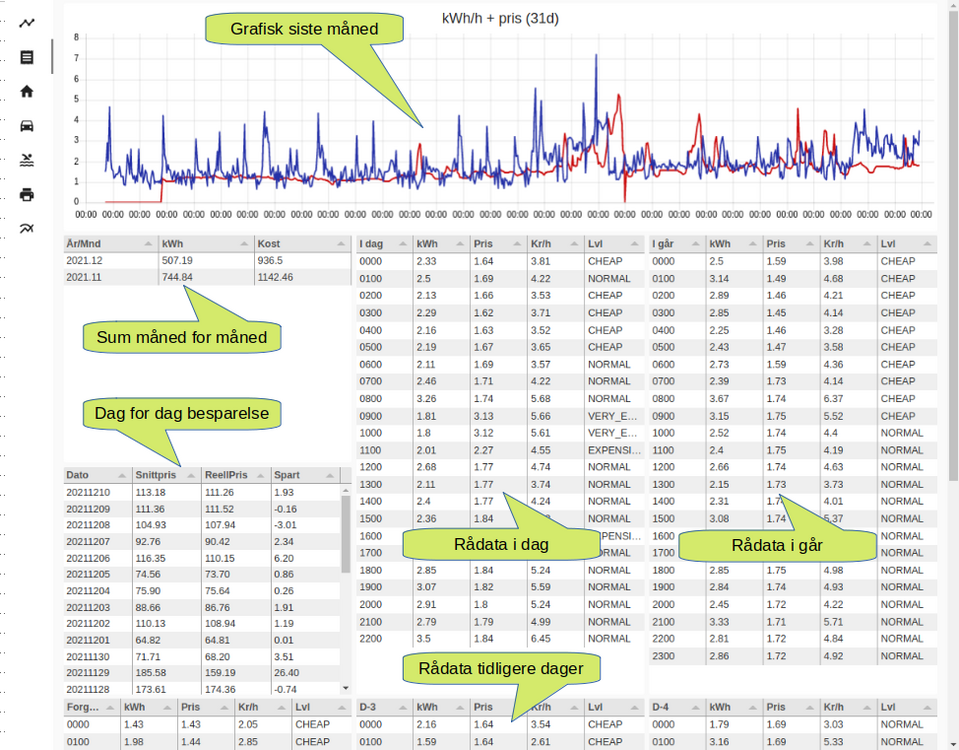Open the swimming pool icon in sidebar
The height and width of the screenshot is (750, 959).
coord(27,160)
